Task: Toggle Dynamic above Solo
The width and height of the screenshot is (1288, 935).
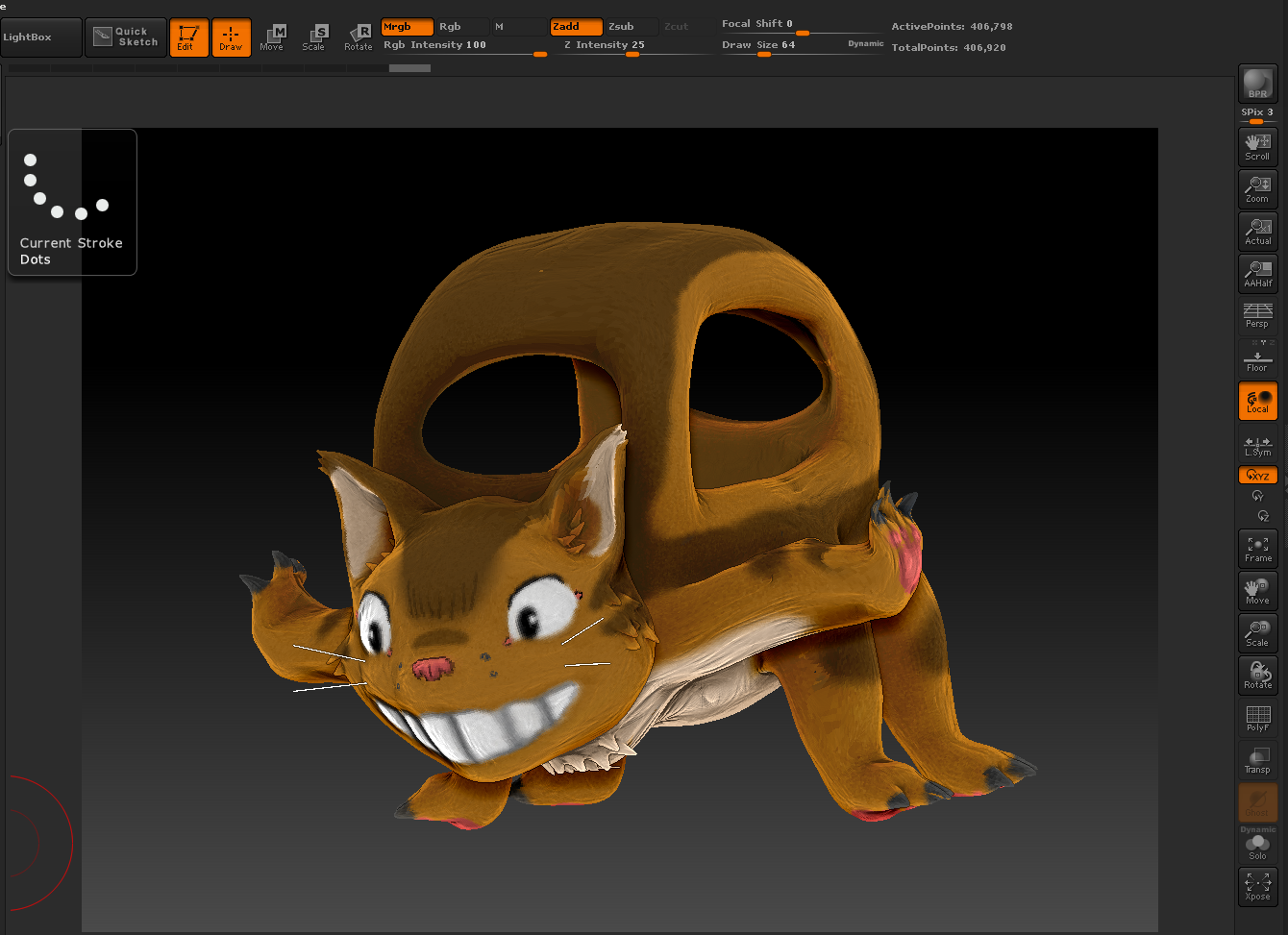Action: click(x=1257, y=829)
